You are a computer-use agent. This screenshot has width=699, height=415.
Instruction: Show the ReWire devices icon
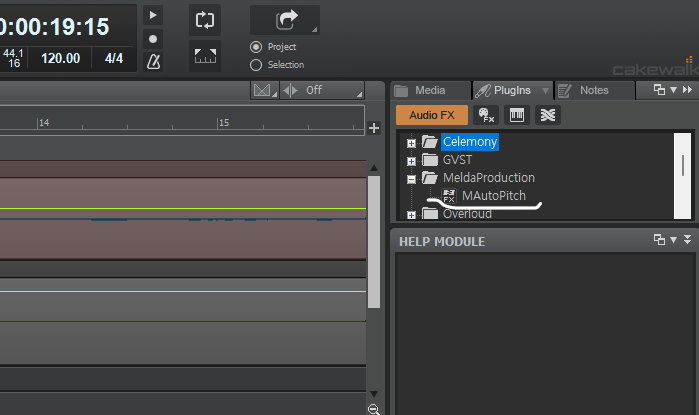[x=548, y=115]
